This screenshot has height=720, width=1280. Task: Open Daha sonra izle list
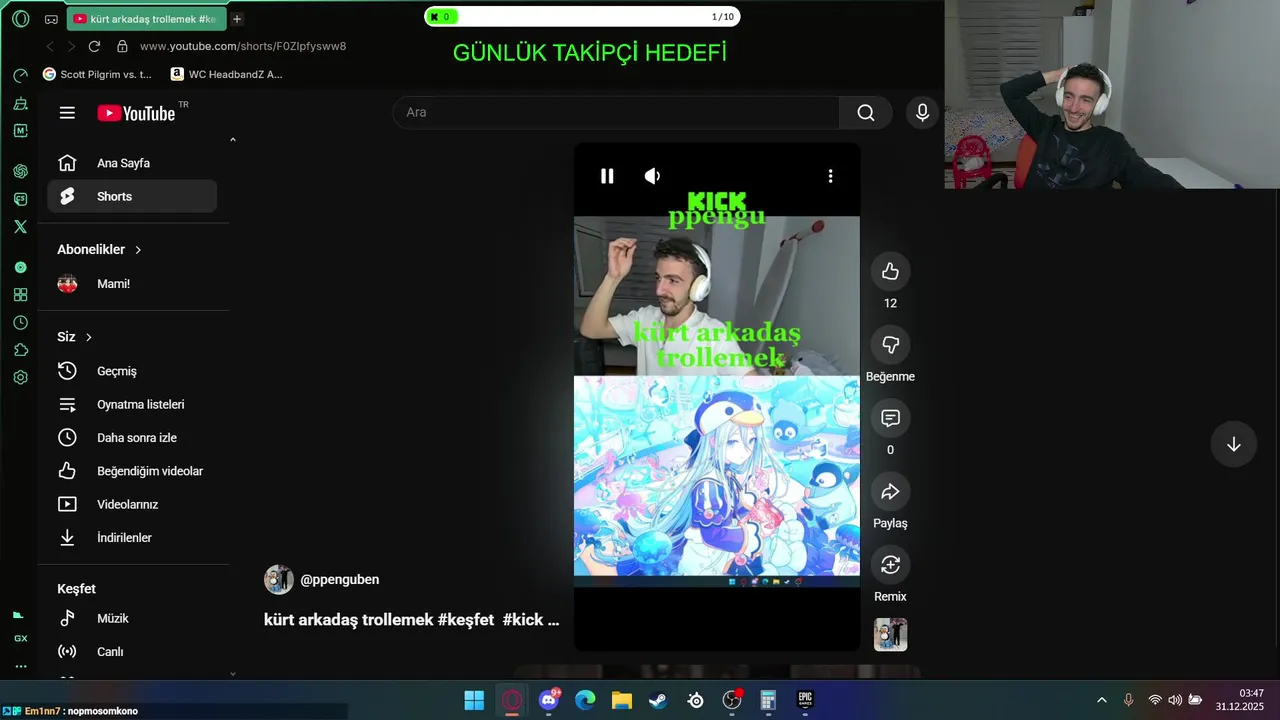(x=132, y=438)
